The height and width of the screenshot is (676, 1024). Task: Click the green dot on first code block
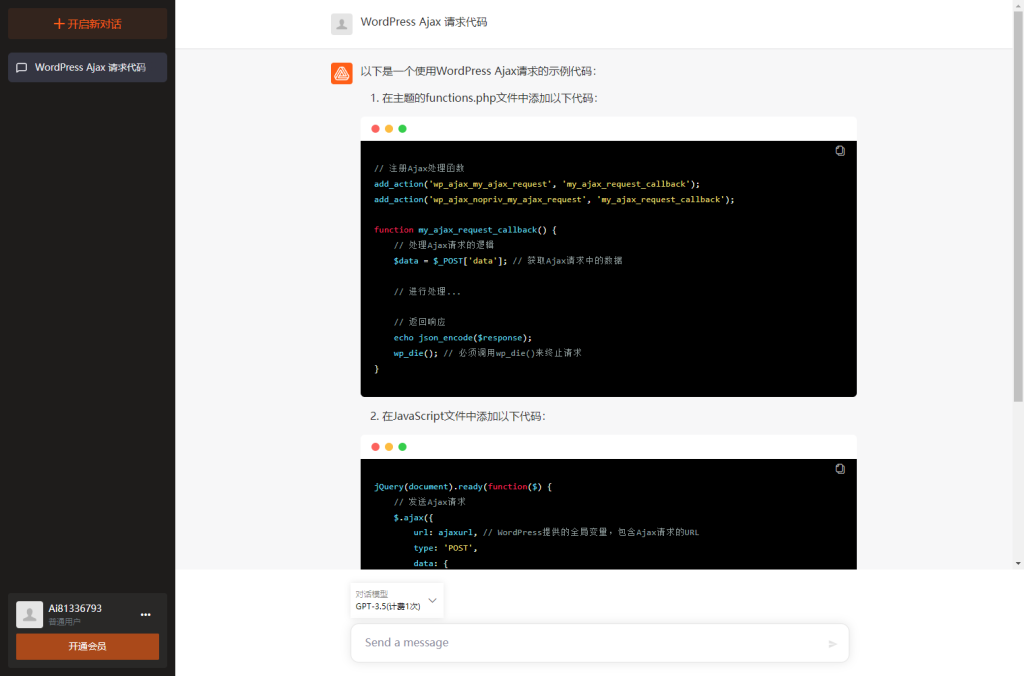pyautogui.click(x=402, y=129)
